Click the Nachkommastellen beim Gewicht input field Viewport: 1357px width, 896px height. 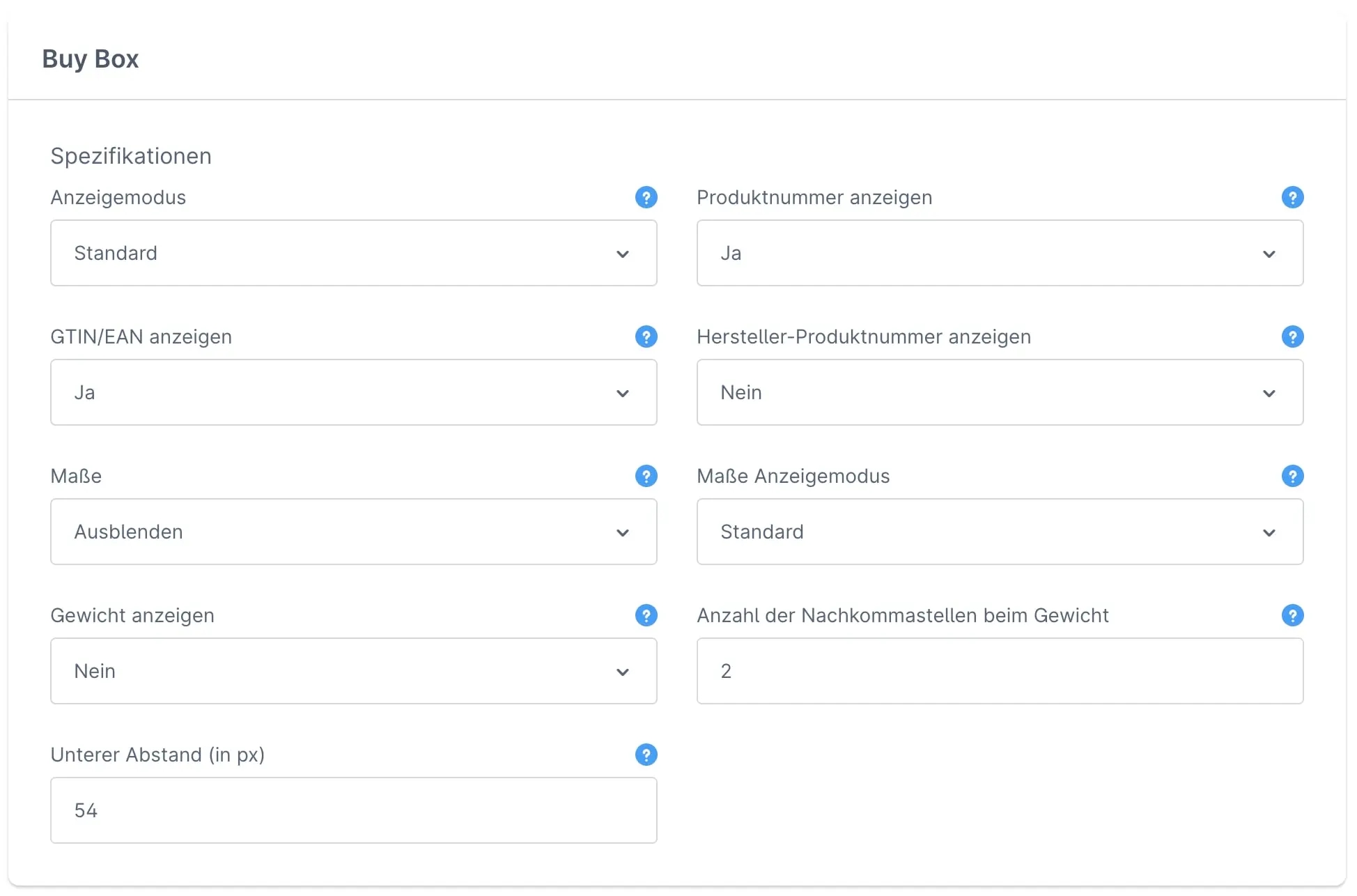pos(1000,671)
